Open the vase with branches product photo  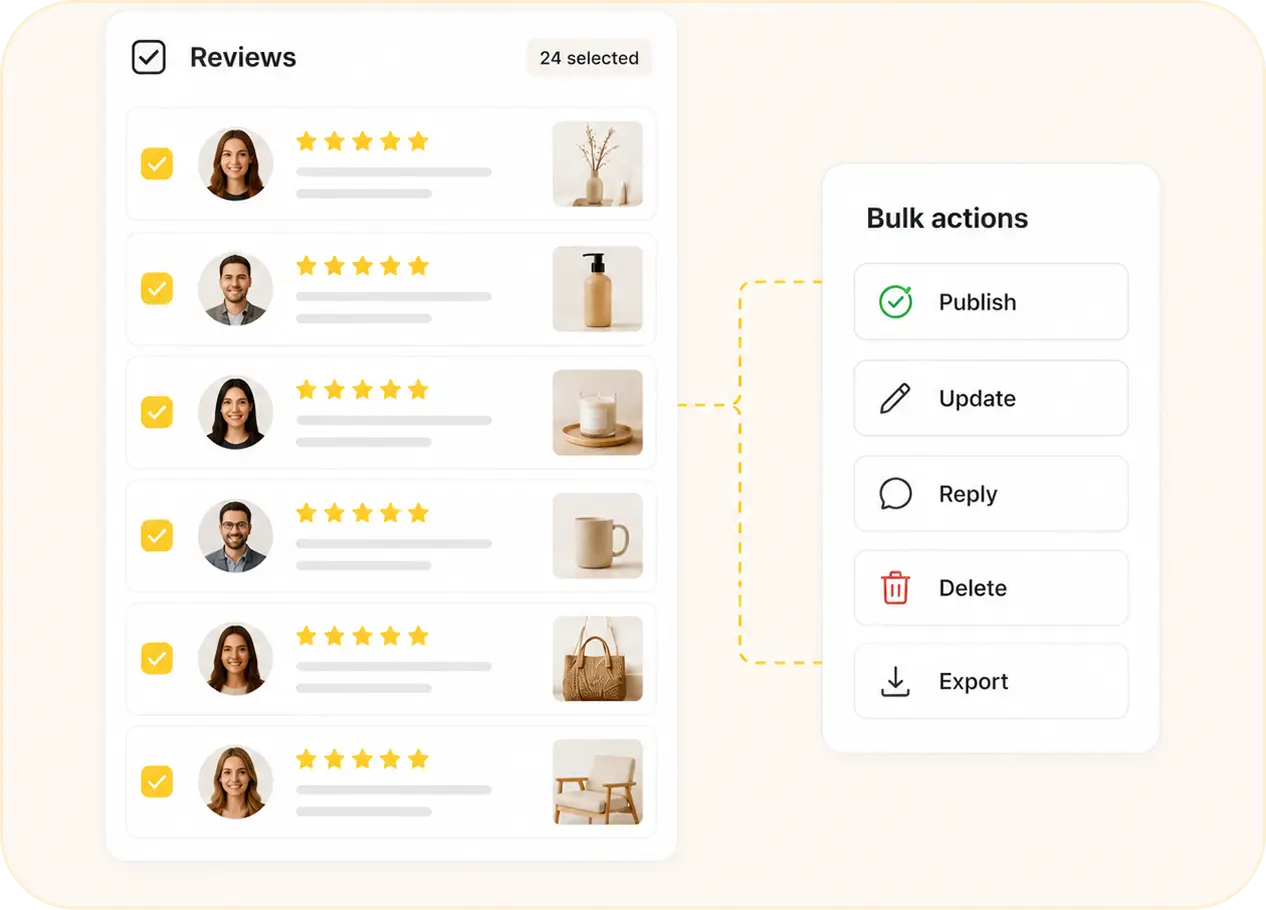click(598, 164)
